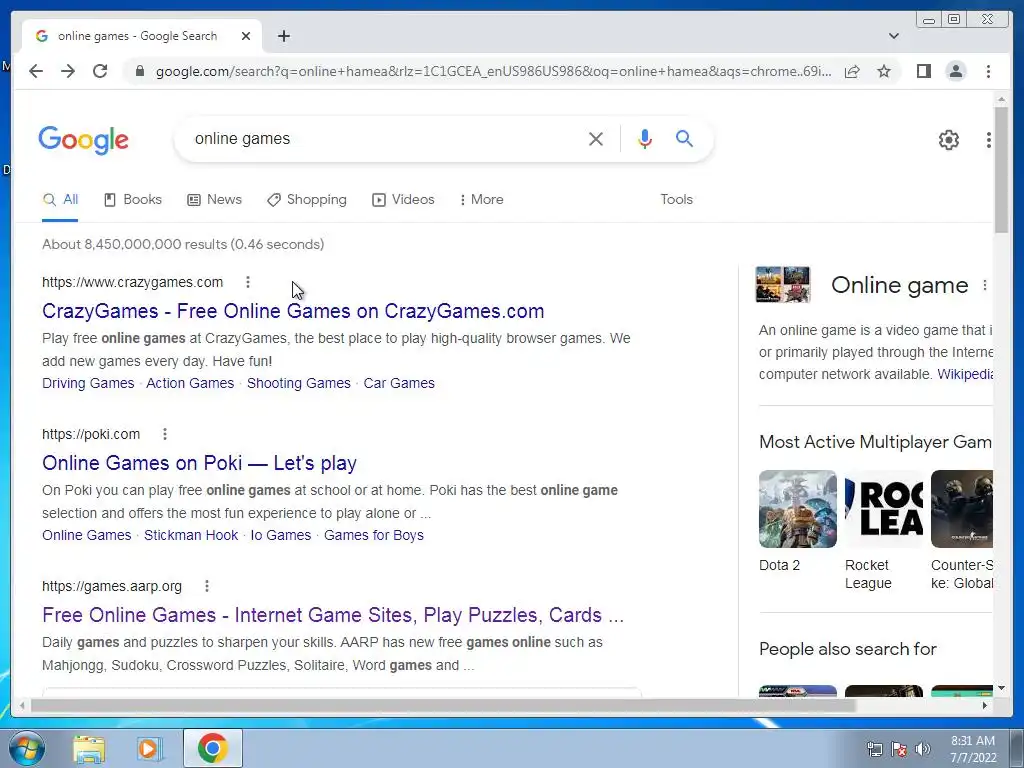The width and height of the screenshot is (1024, 768).
Task: Bookmark this page with the star icon
Action: [884, 71]
